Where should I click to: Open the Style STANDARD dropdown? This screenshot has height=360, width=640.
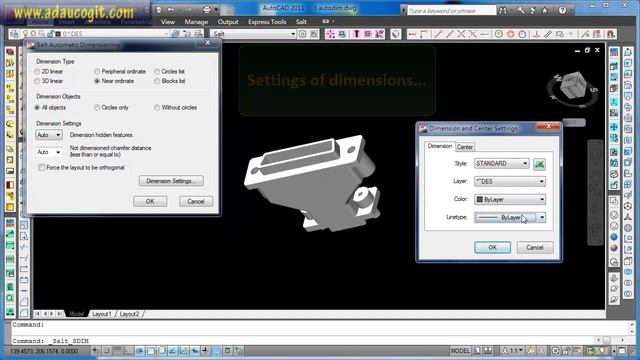[x=502, y=164]
